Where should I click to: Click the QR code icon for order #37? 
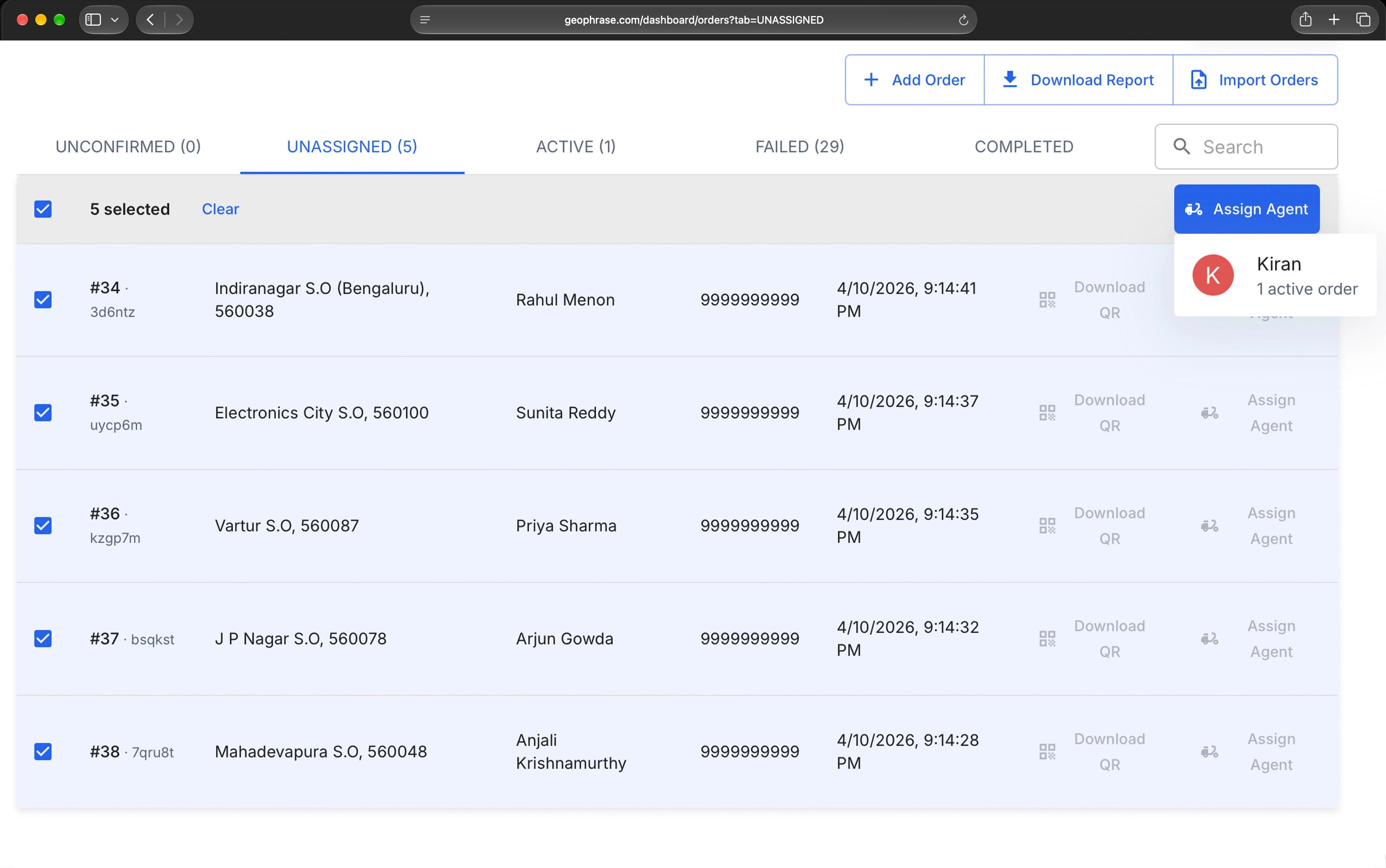(x=1047, y=639)
